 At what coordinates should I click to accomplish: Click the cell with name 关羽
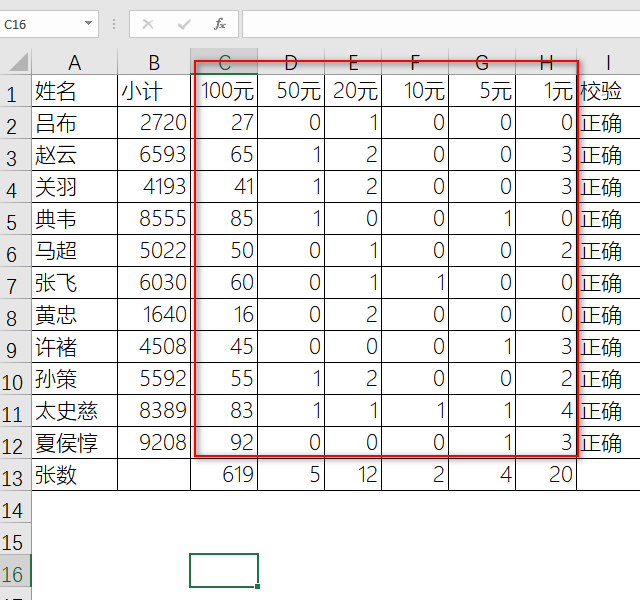tap(74, 187)
